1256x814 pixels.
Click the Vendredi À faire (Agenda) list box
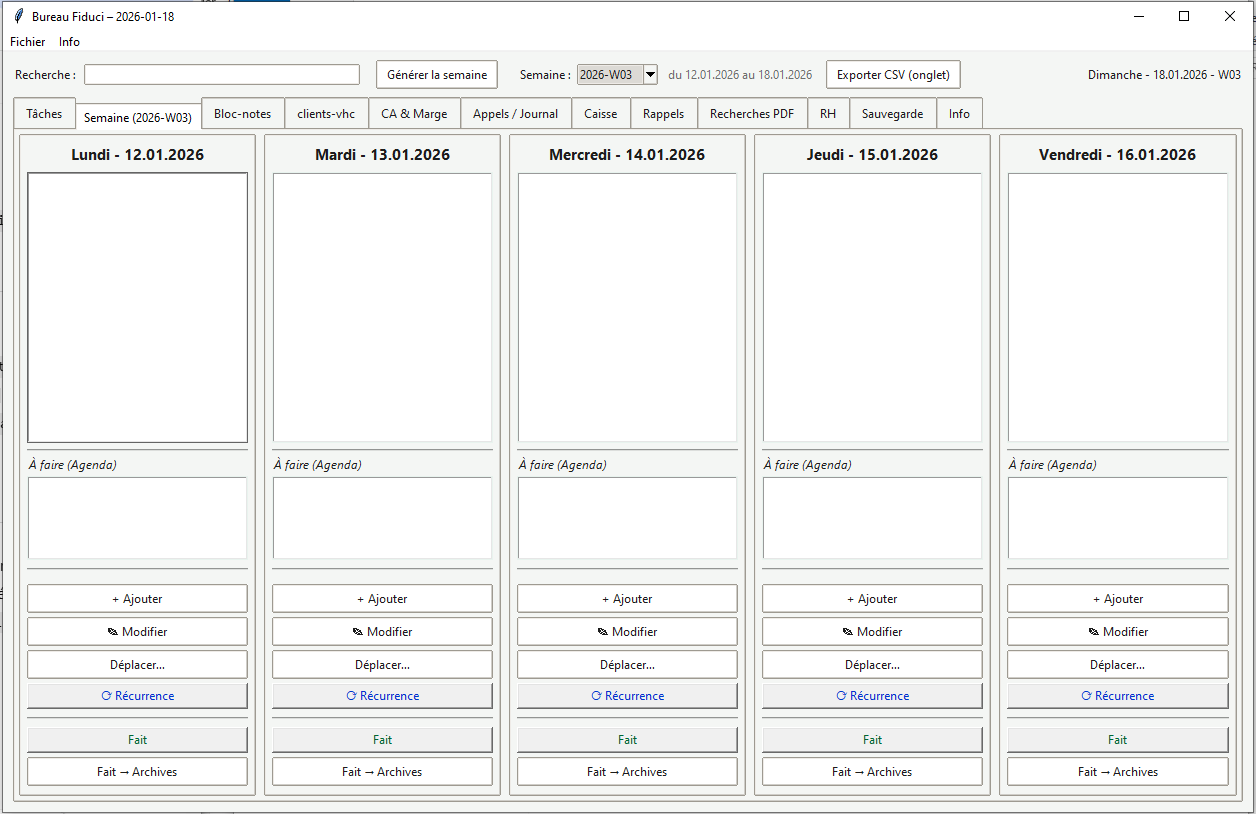1117,518
